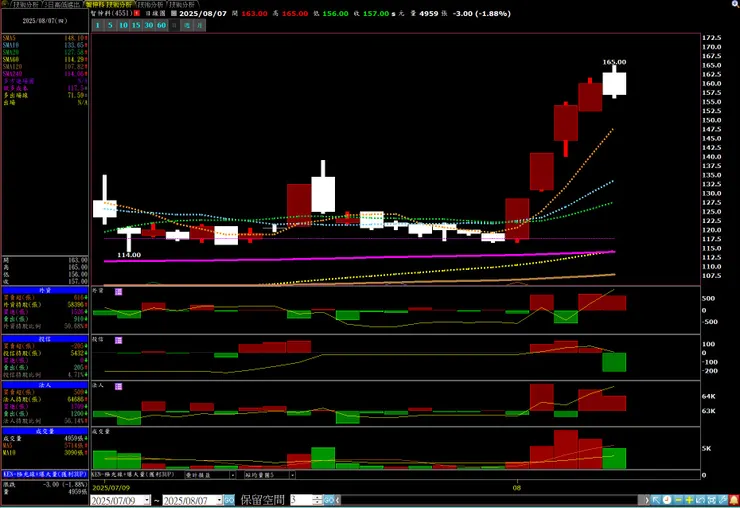The image size is (740, 508).
Task: Select the 5-minute timeframe button
Action: point(110,25)
